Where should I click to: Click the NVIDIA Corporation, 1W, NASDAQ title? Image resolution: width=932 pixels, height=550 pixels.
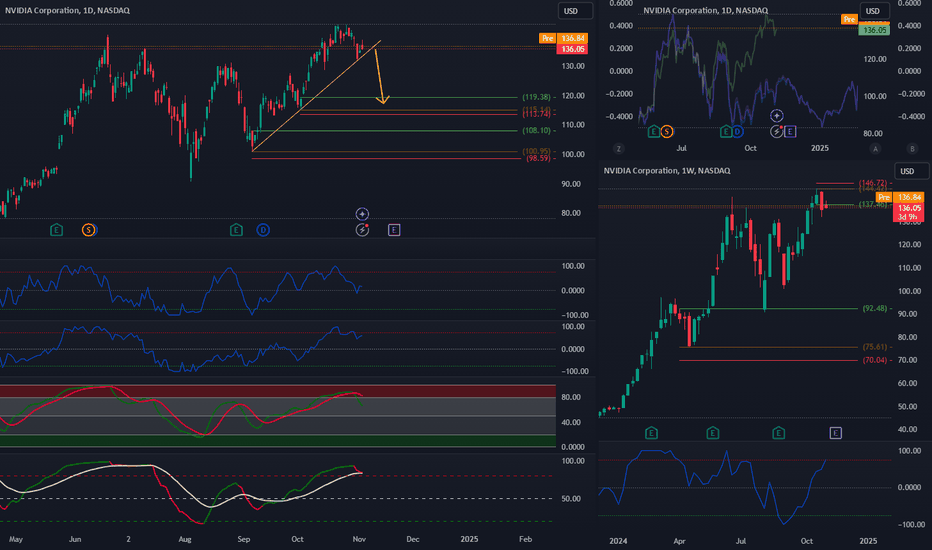pos(667,171)
